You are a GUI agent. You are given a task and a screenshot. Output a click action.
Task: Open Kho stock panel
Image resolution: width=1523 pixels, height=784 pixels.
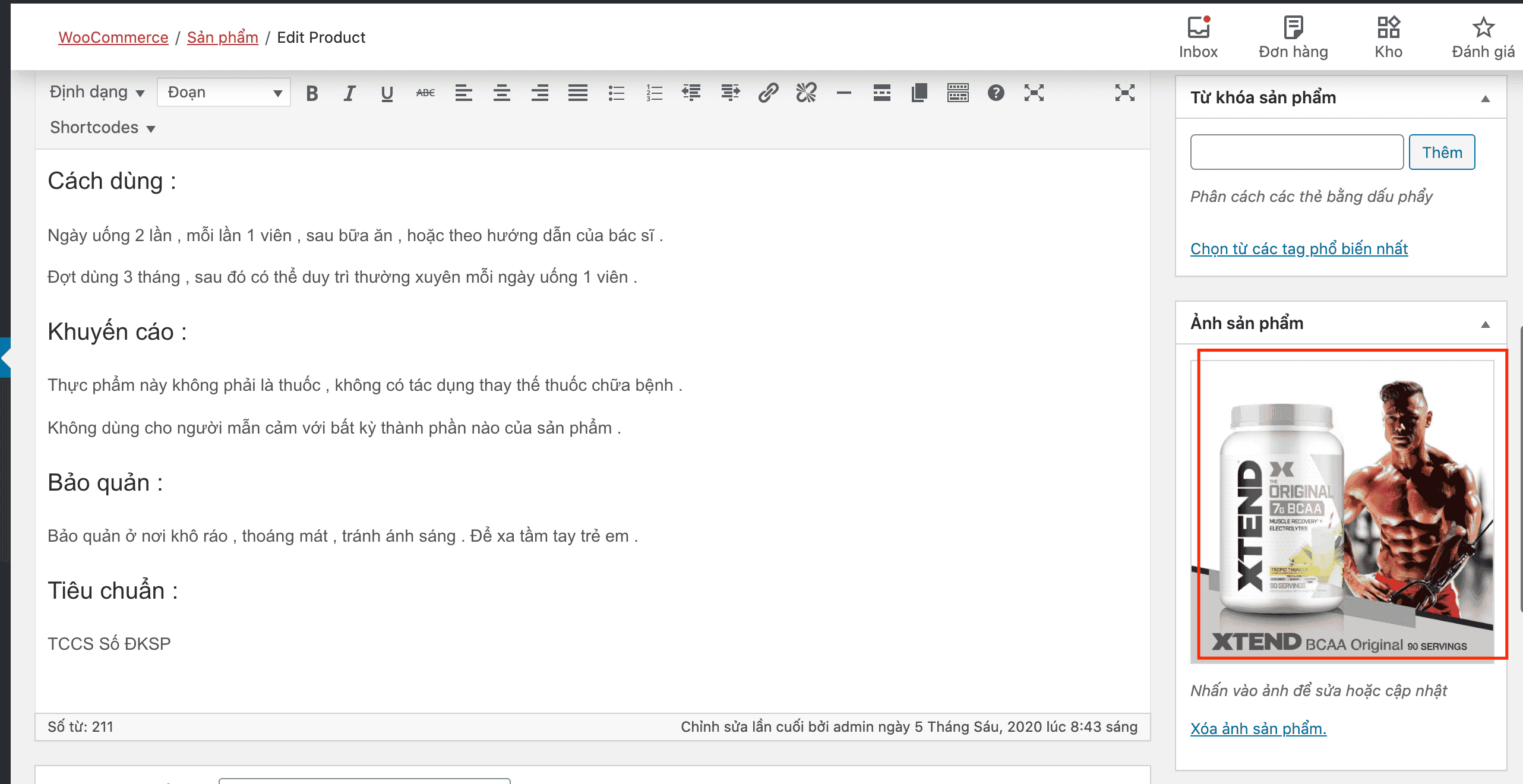(1389, 37)
